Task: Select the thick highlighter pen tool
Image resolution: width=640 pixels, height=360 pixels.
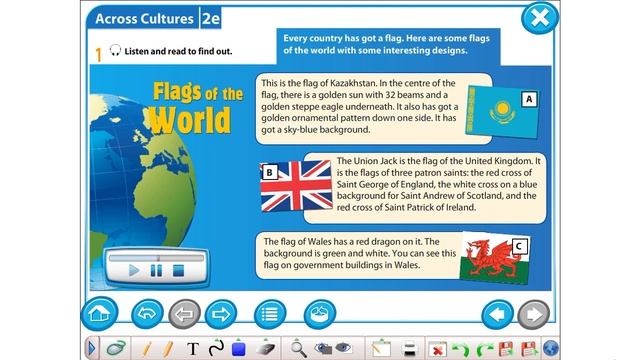Action: (x=168, y=349)
